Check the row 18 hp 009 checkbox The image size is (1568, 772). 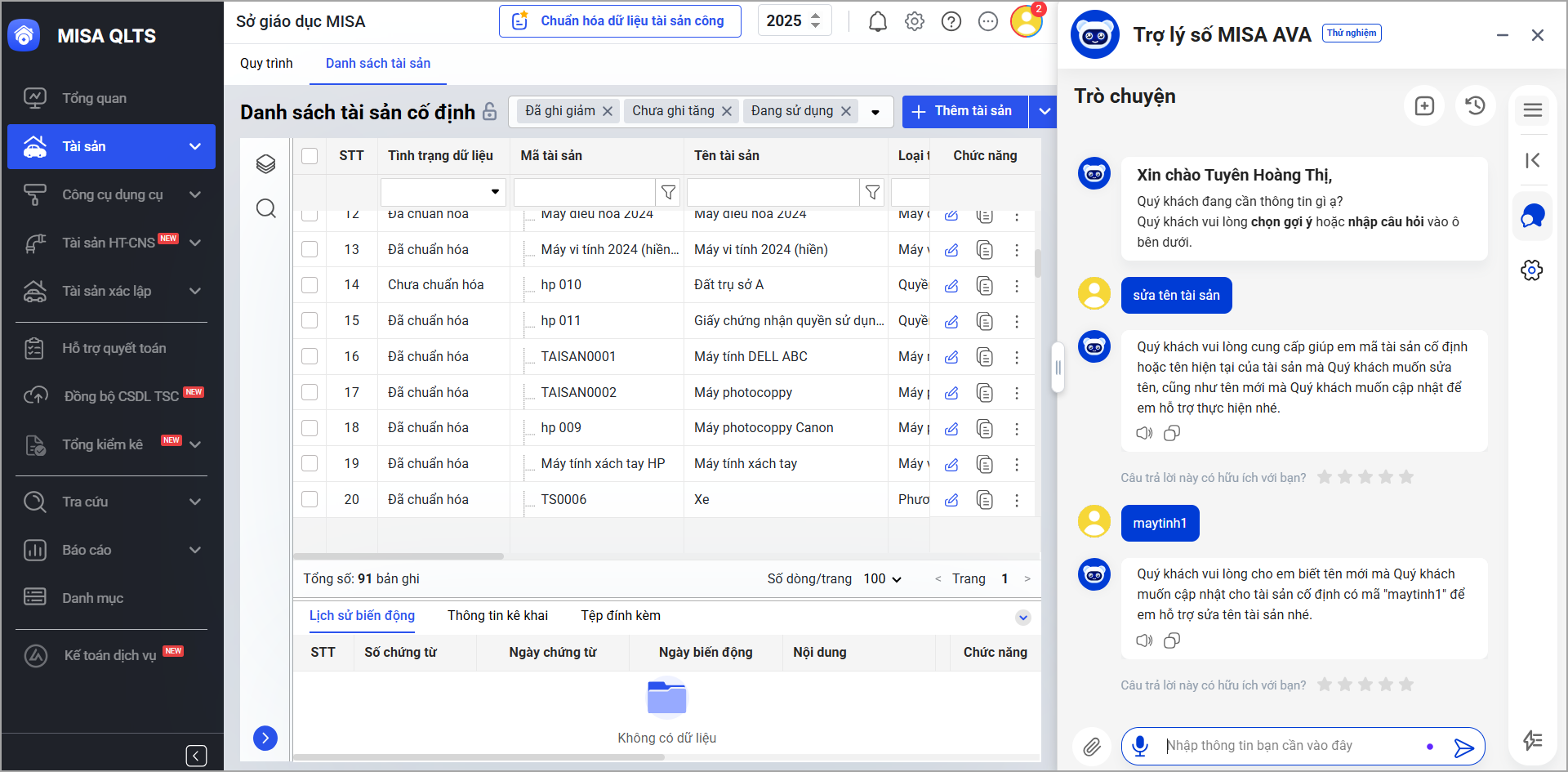(310, 428)
